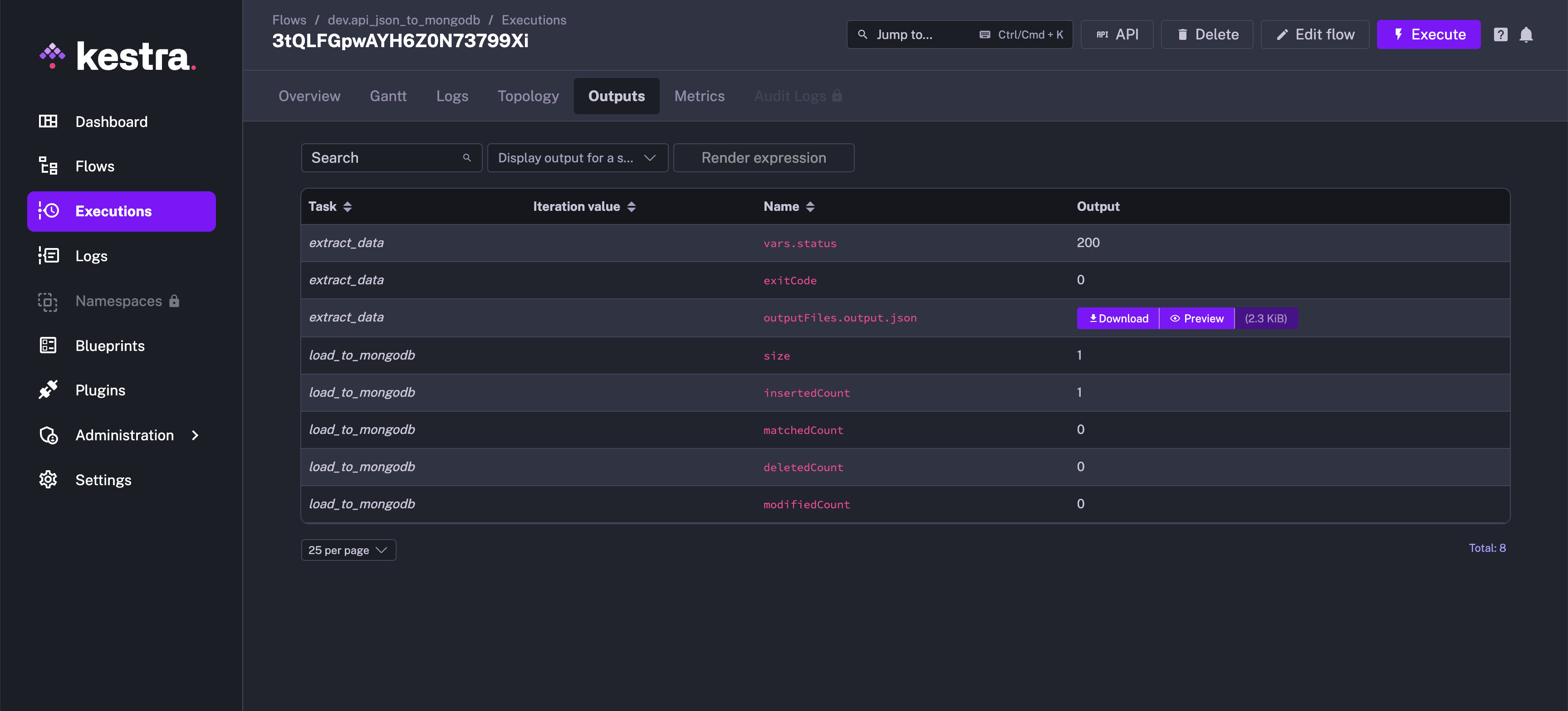Screen dimensions: 1568x711
Task: Click the Flows breadcrumb link
Action: pos(289,20)
